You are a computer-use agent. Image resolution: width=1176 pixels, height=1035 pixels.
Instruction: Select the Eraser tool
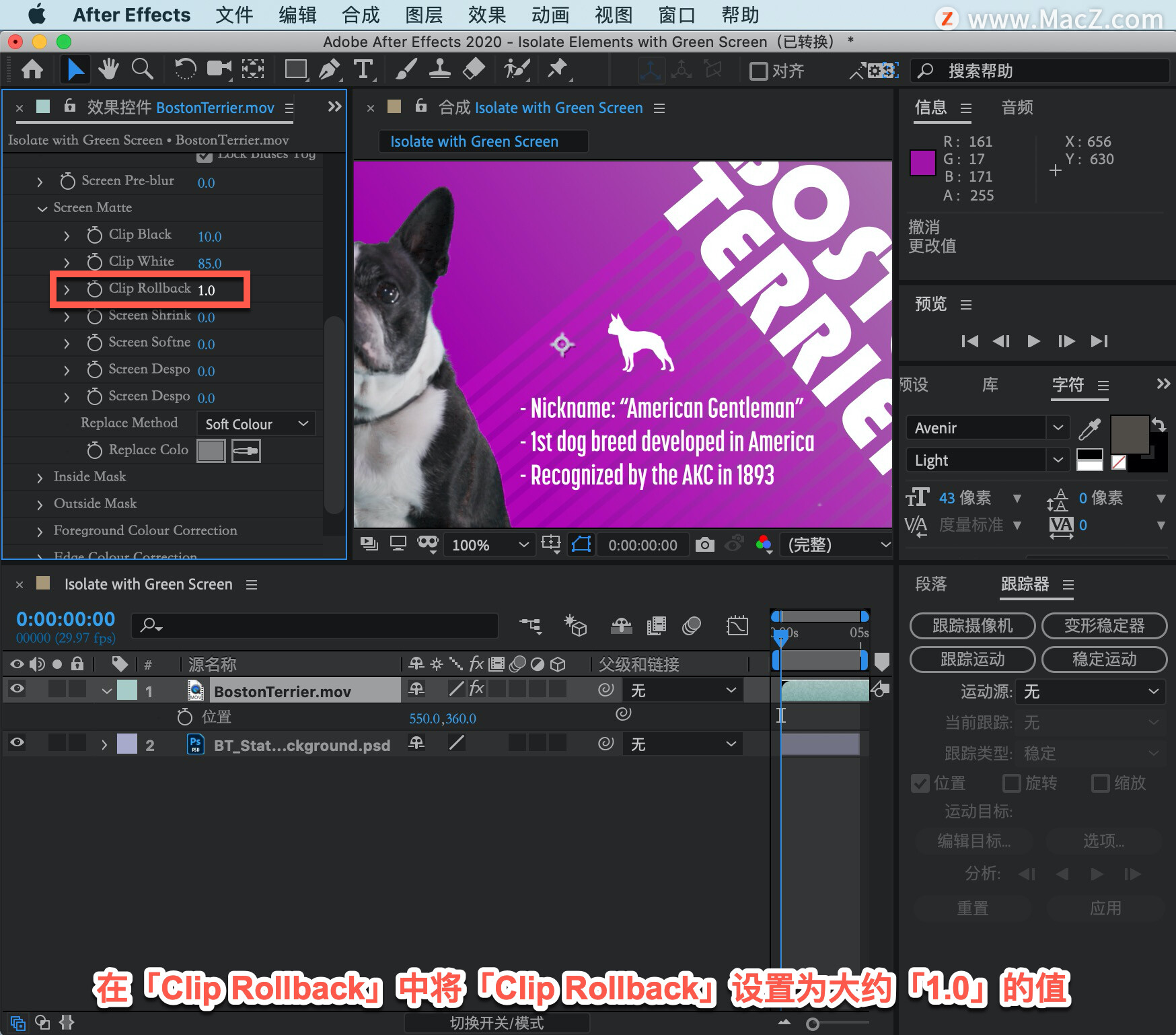(474, 69)
